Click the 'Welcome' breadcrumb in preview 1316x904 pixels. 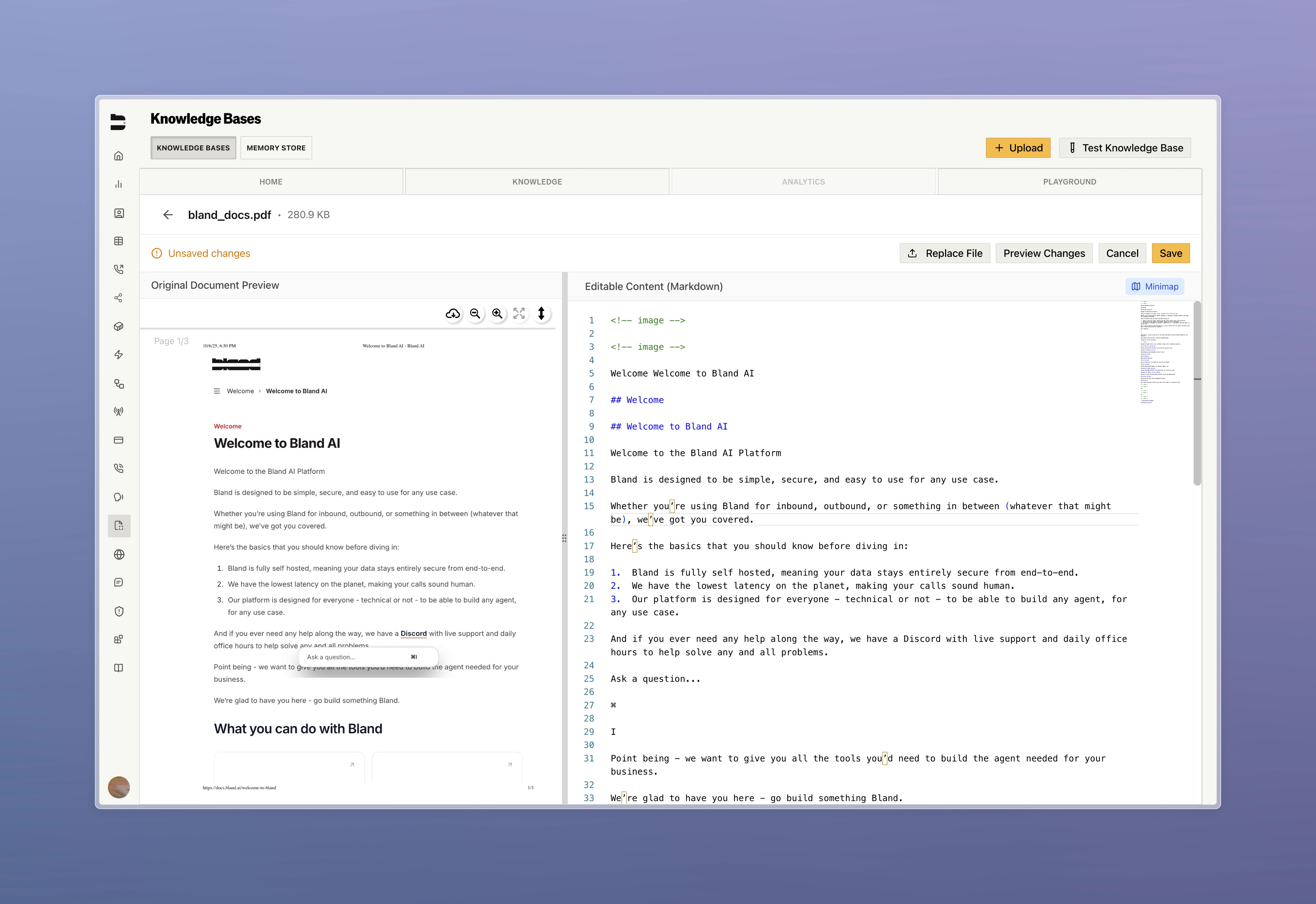[x=240, y=391]
